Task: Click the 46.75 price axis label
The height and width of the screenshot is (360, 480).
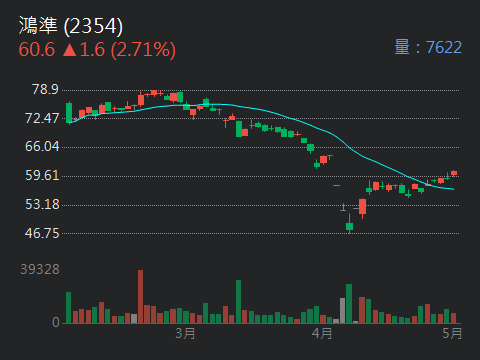Action: (42, 233)
